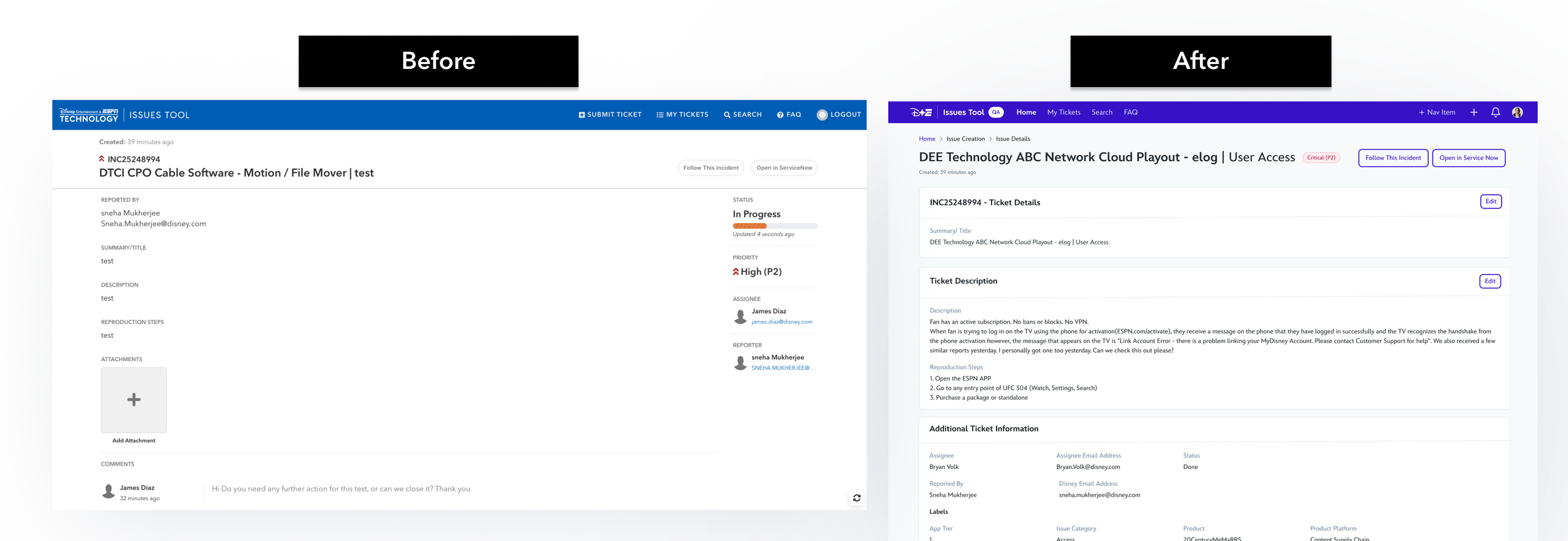This screenshot has height=541, width=1568.
Task: Click Edit button in Ticket Details card
Action: click(x=1491, y=201)
